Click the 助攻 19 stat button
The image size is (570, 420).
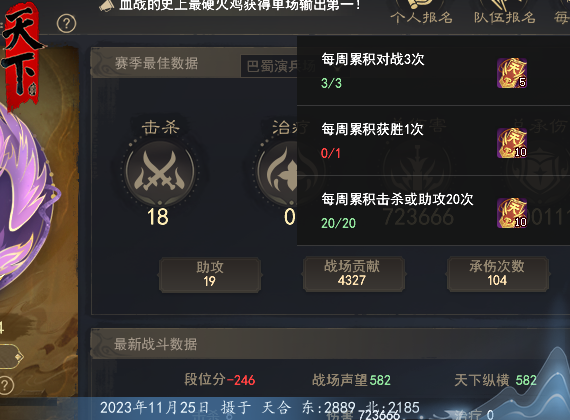click(210, 275)
